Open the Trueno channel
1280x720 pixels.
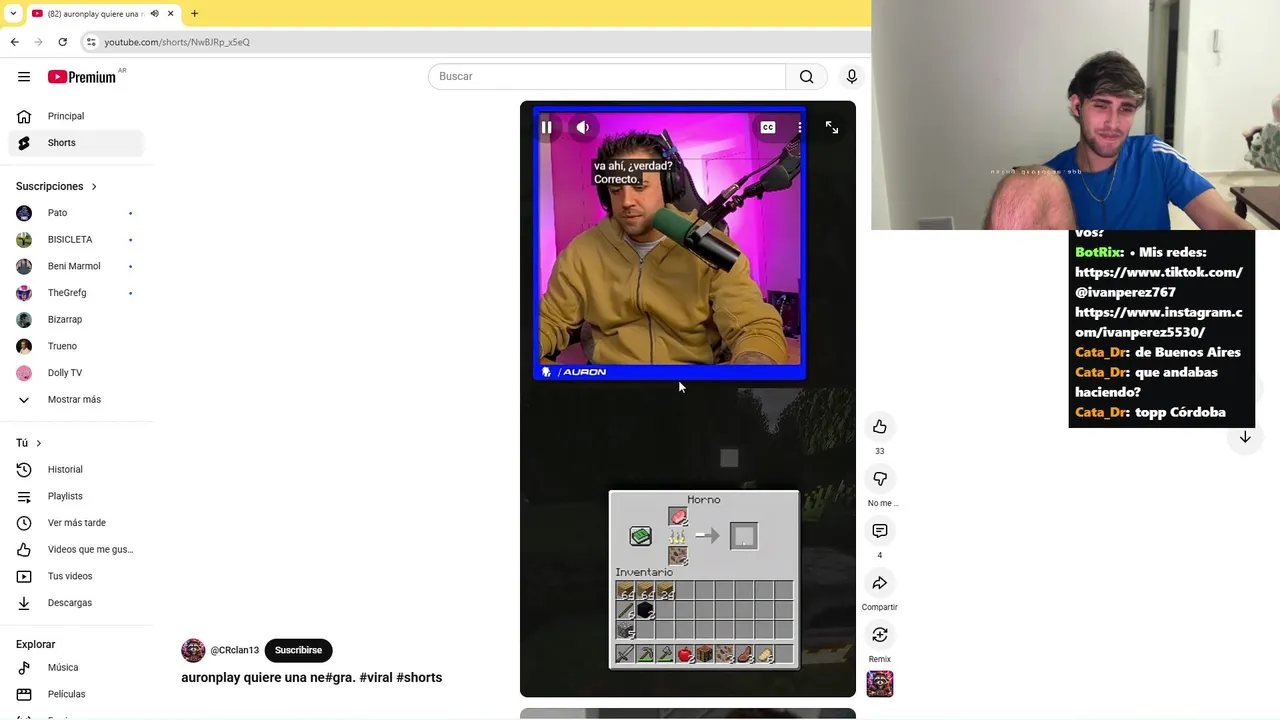[76, 346]
